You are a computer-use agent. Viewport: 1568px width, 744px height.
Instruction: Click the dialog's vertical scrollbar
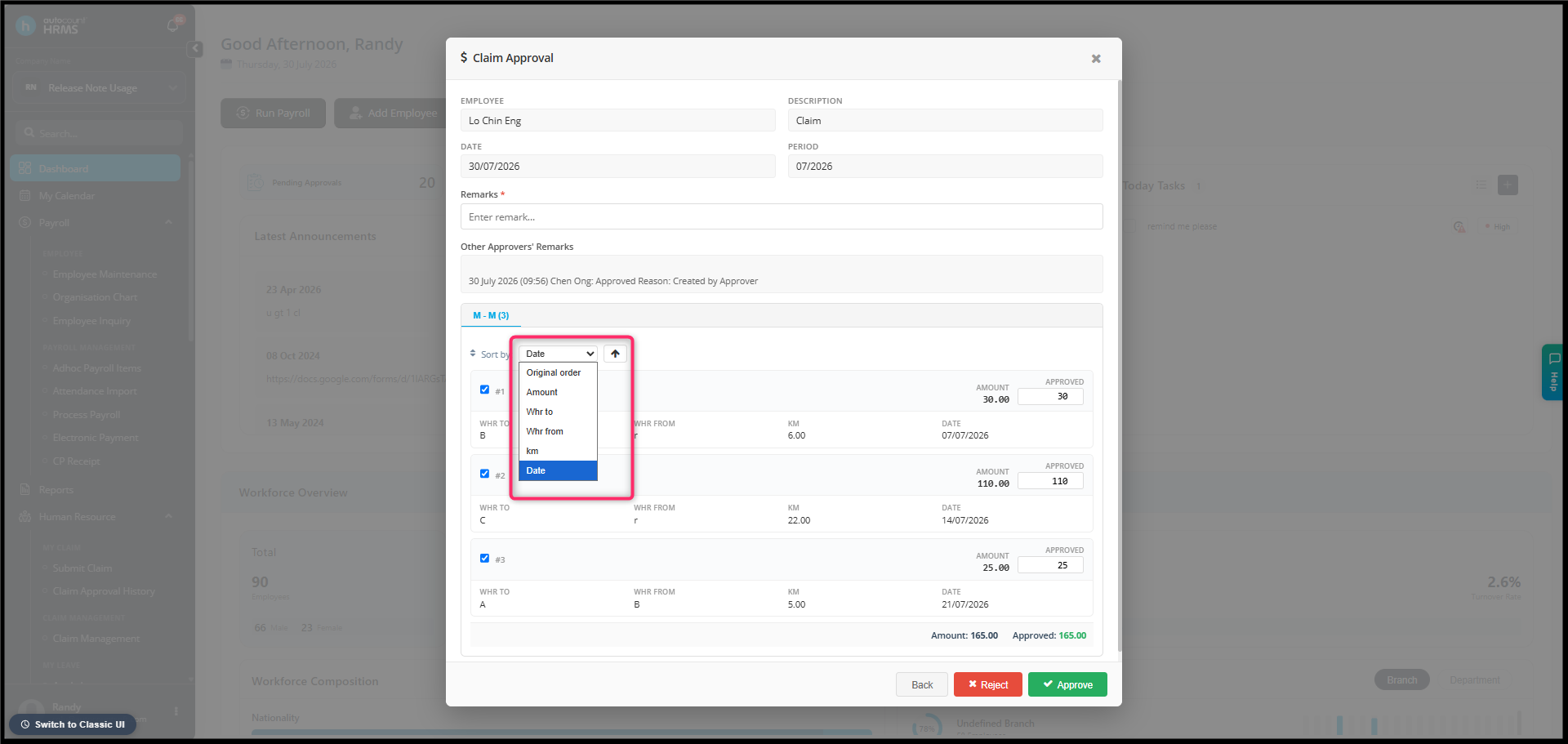point(1119,368)
